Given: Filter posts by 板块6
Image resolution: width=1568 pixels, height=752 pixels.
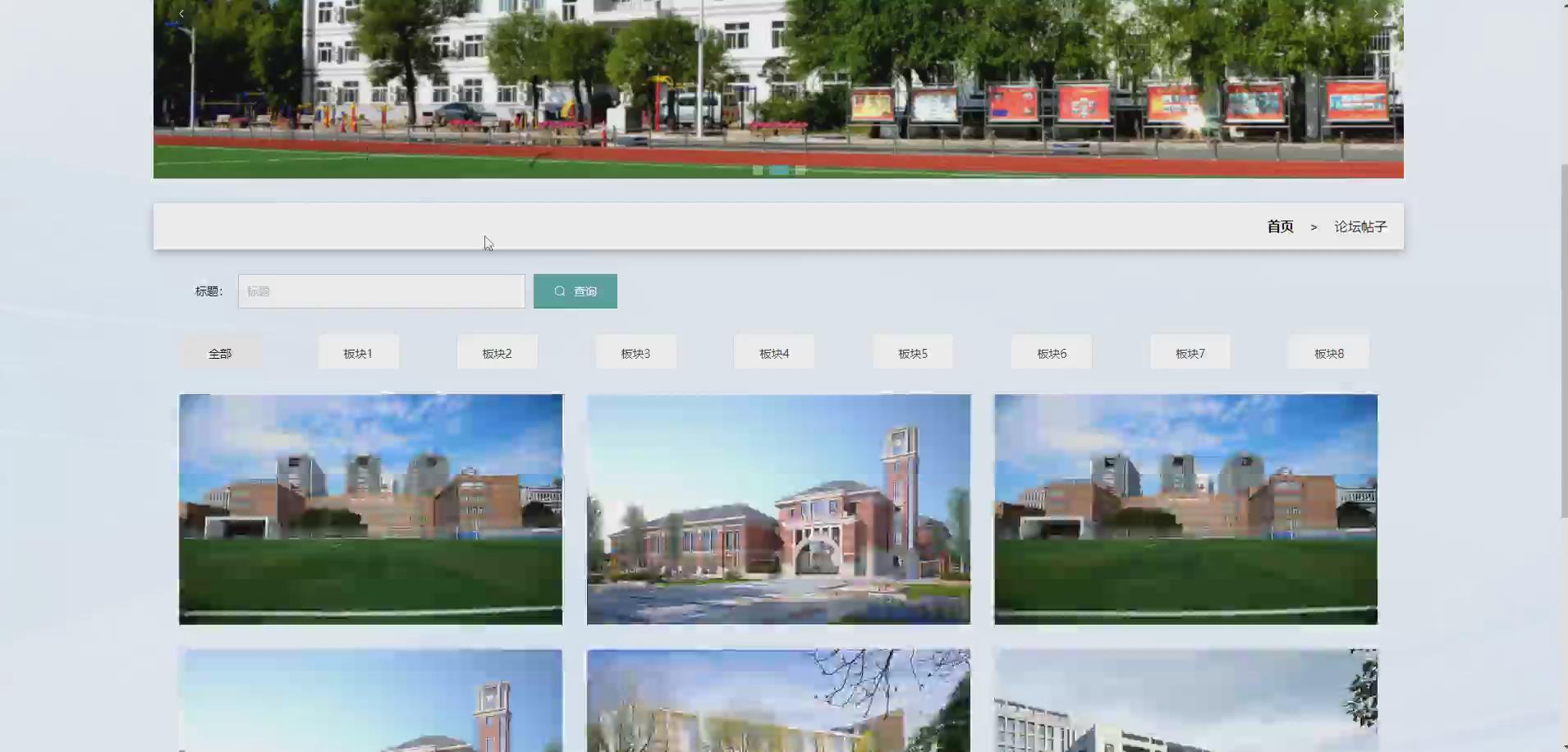Looking at the screenshot, I should [x=1052, y=353].
